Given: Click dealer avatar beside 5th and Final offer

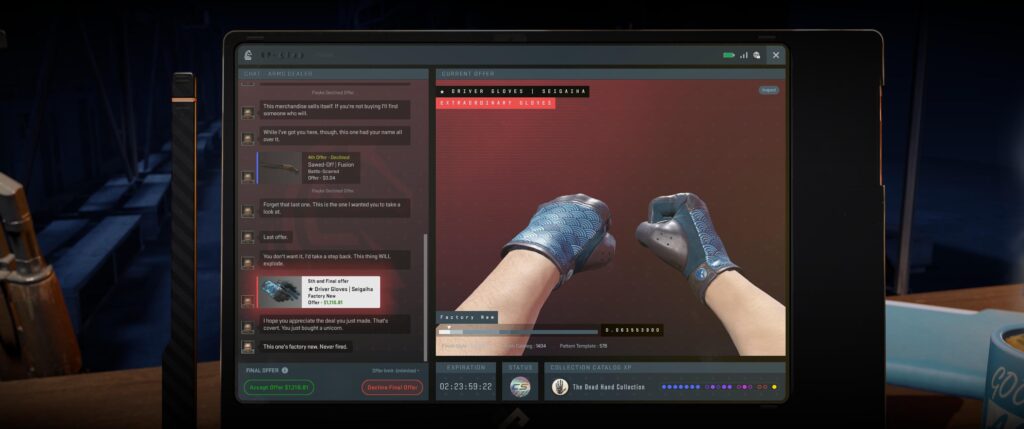Looking at the screenshot, I should coord(248,301).
